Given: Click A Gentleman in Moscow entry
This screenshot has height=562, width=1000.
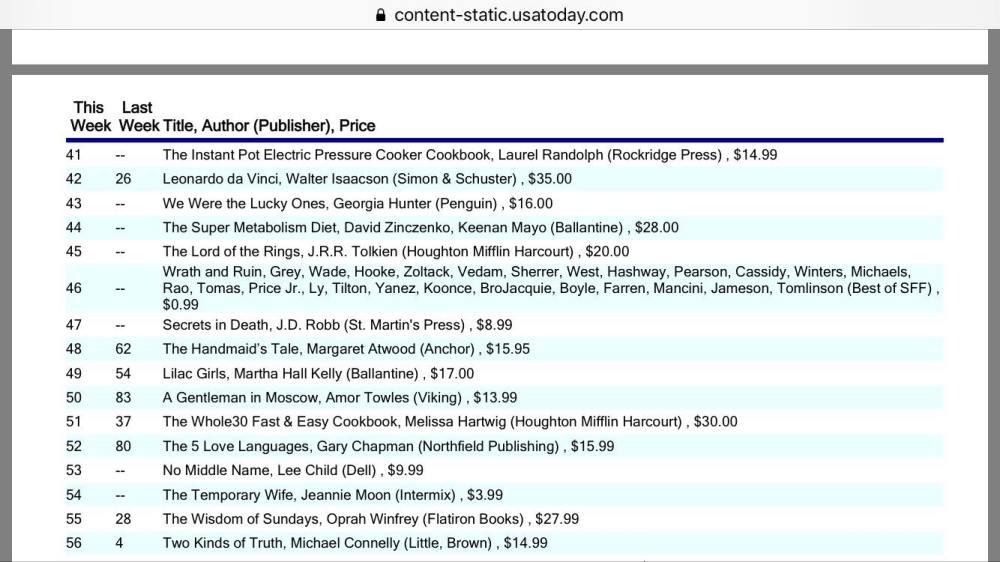Looking at the screenshot, I should click(340, 397).
